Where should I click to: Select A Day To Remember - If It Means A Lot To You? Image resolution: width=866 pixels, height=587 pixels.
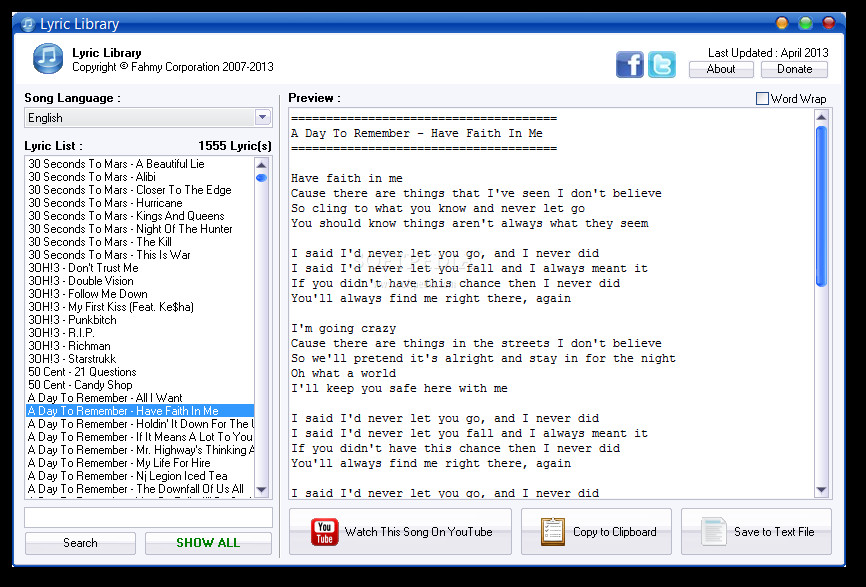[x=140, y=437]
